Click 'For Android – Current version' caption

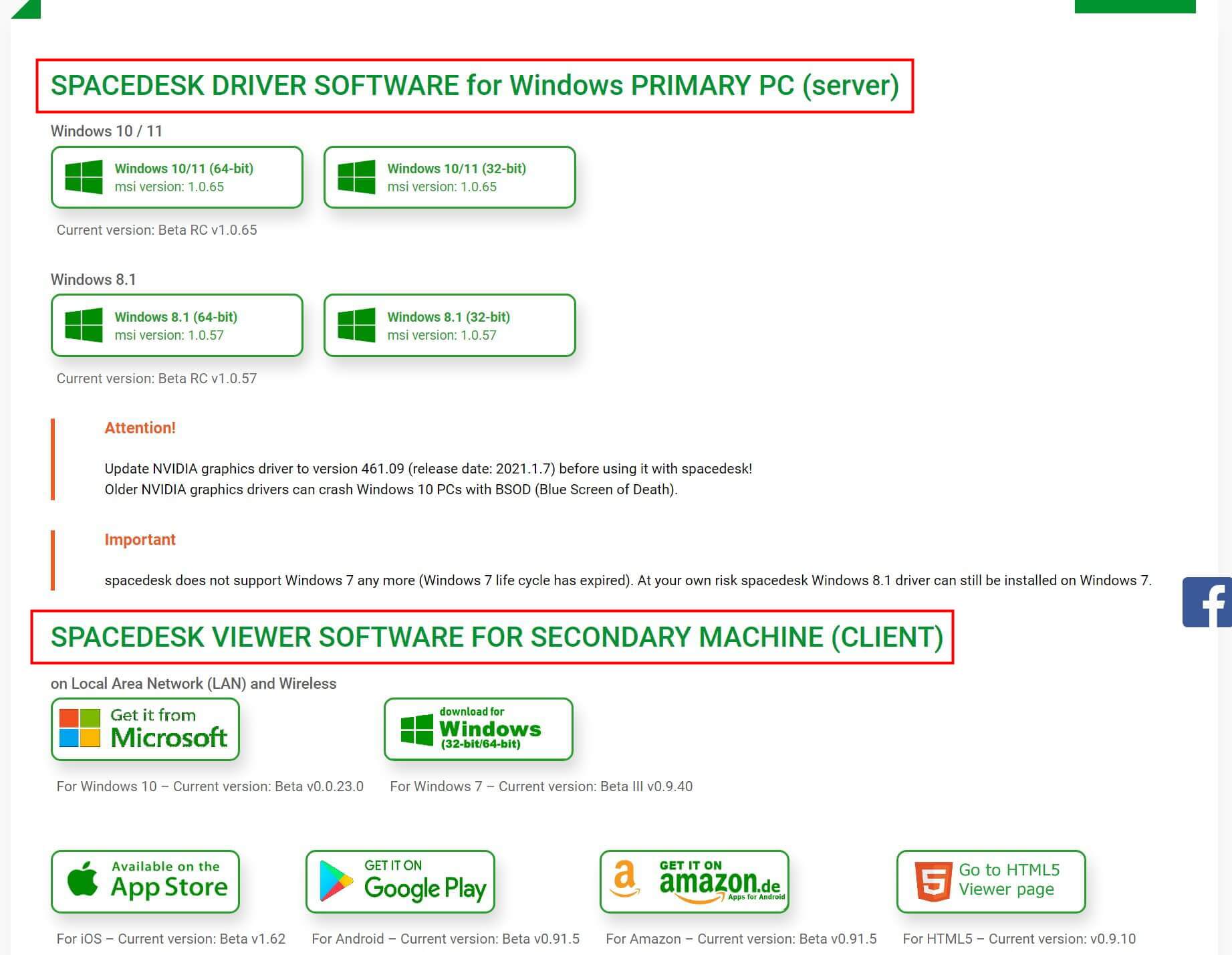point(446,939)
